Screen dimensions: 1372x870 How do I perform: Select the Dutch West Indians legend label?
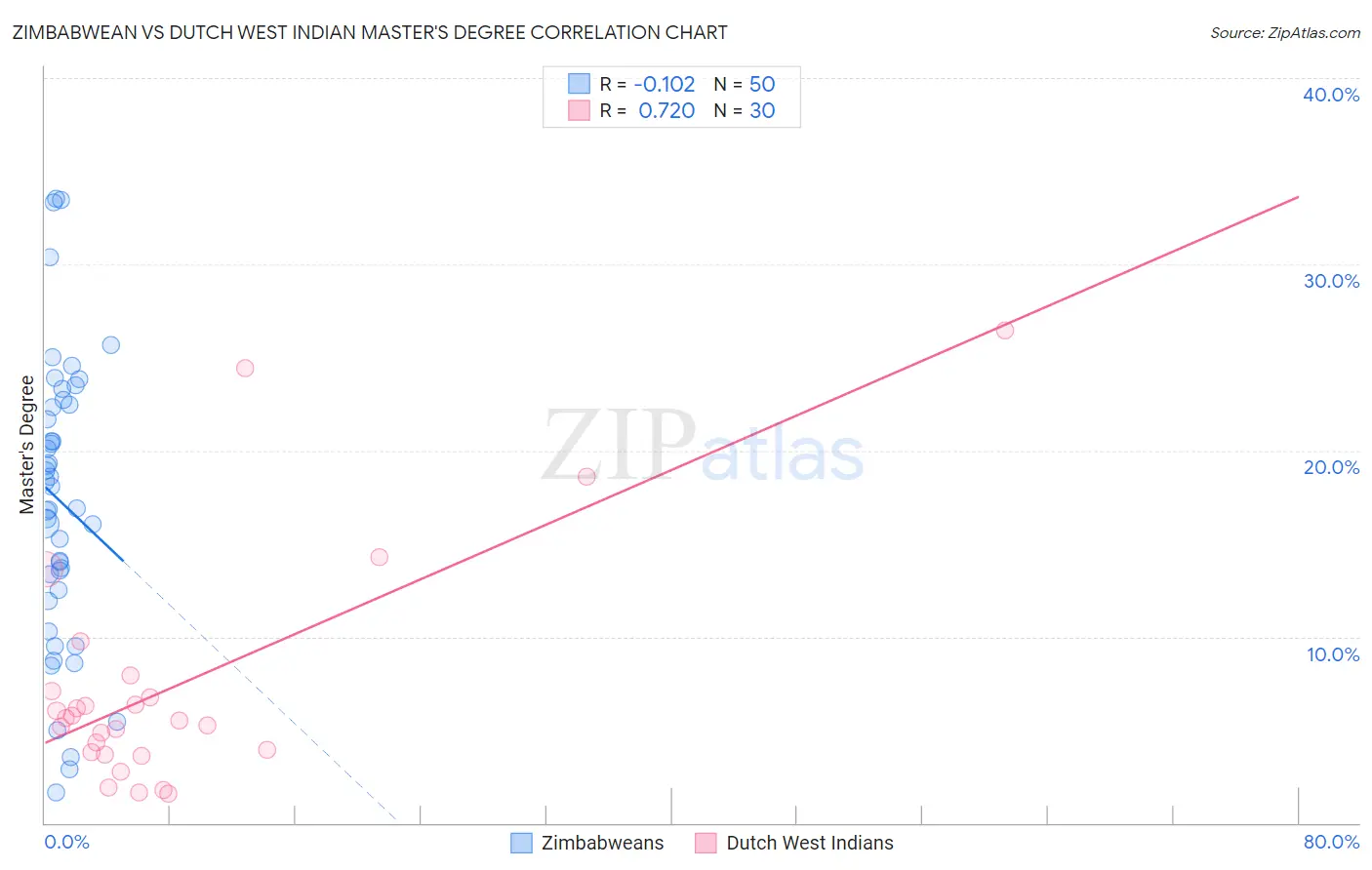pyautogui.click(x=810, y=843)
